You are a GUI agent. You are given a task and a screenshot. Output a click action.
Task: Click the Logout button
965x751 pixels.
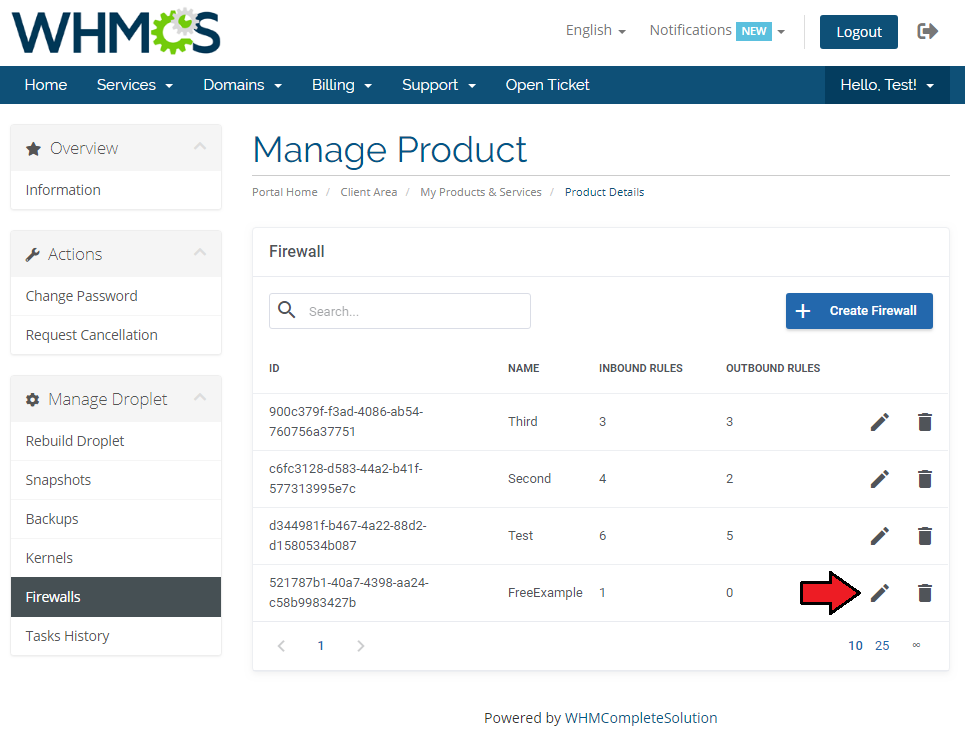tap(859, 32)
